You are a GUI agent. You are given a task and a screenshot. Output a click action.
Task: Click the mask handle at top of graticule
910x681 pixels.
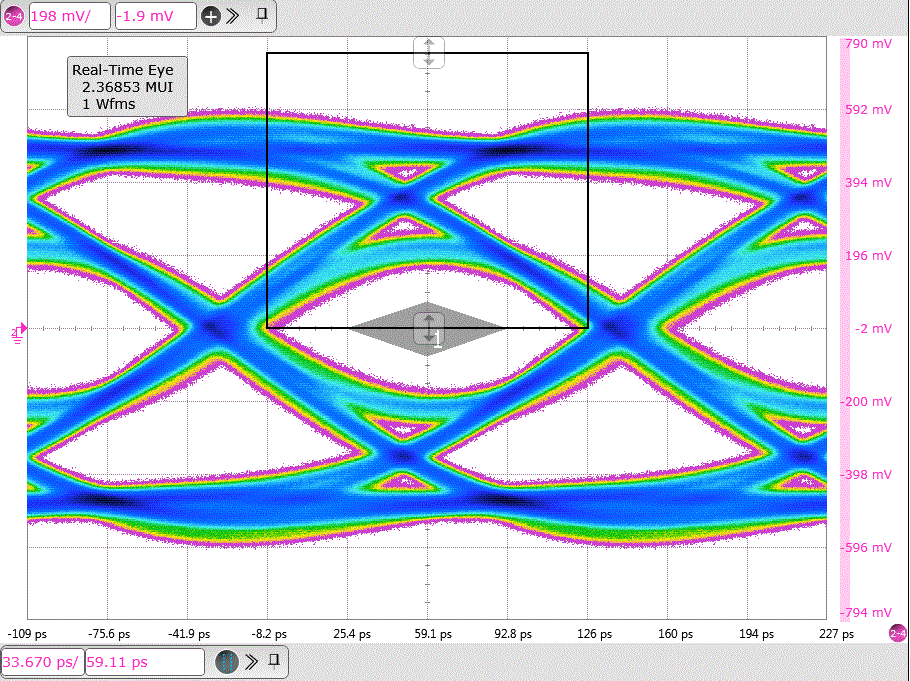tap(429, 53)
